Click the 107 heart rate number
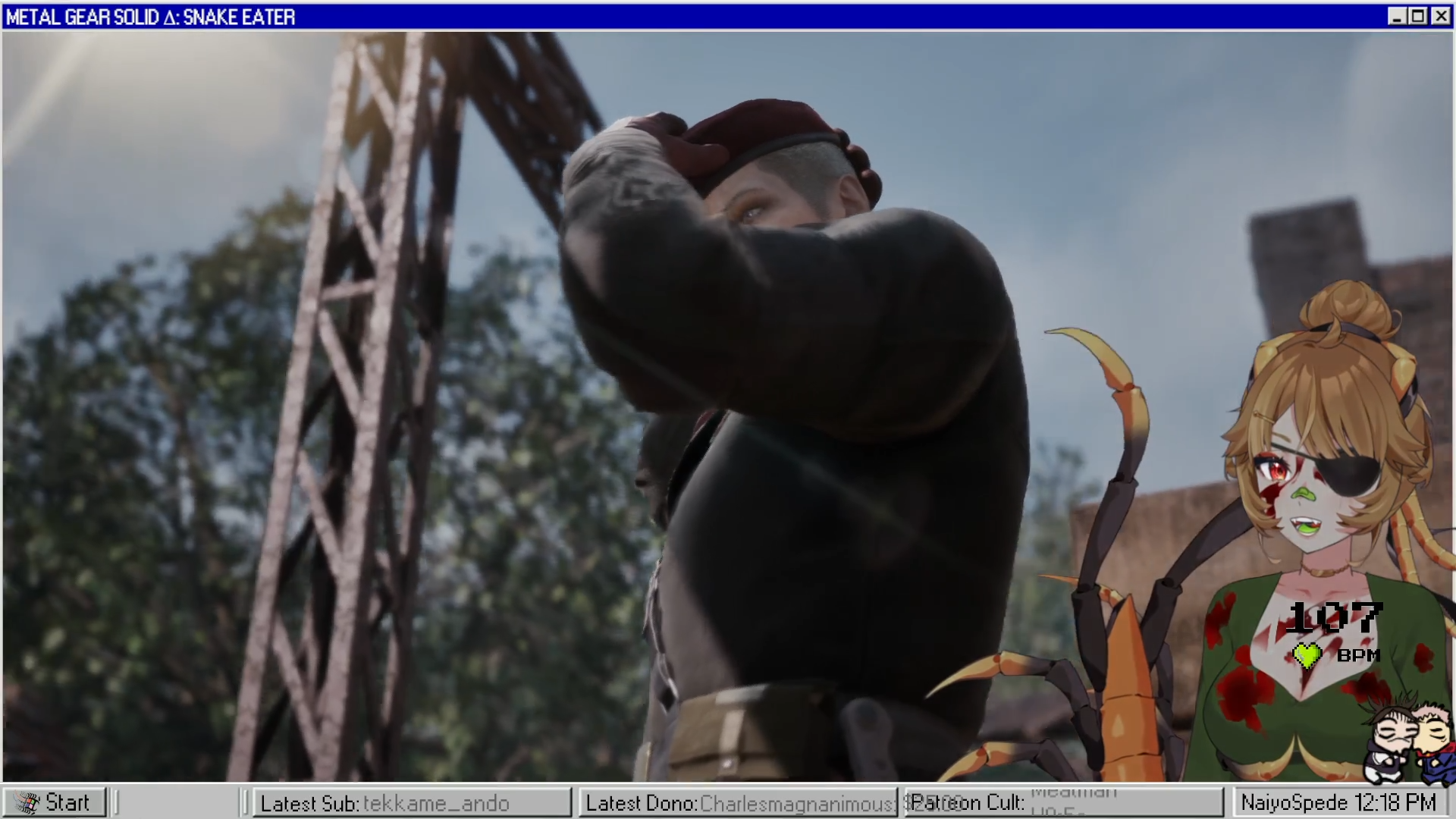 click(1335, 617)
